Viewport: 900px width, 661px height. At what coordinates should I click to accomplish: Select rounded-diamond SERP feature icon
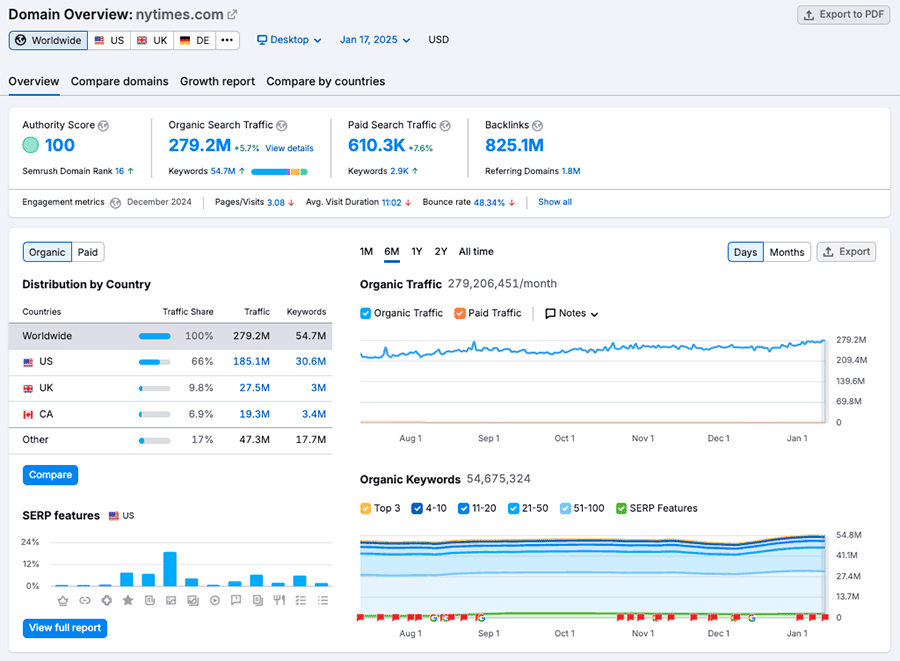click(107, 600)
